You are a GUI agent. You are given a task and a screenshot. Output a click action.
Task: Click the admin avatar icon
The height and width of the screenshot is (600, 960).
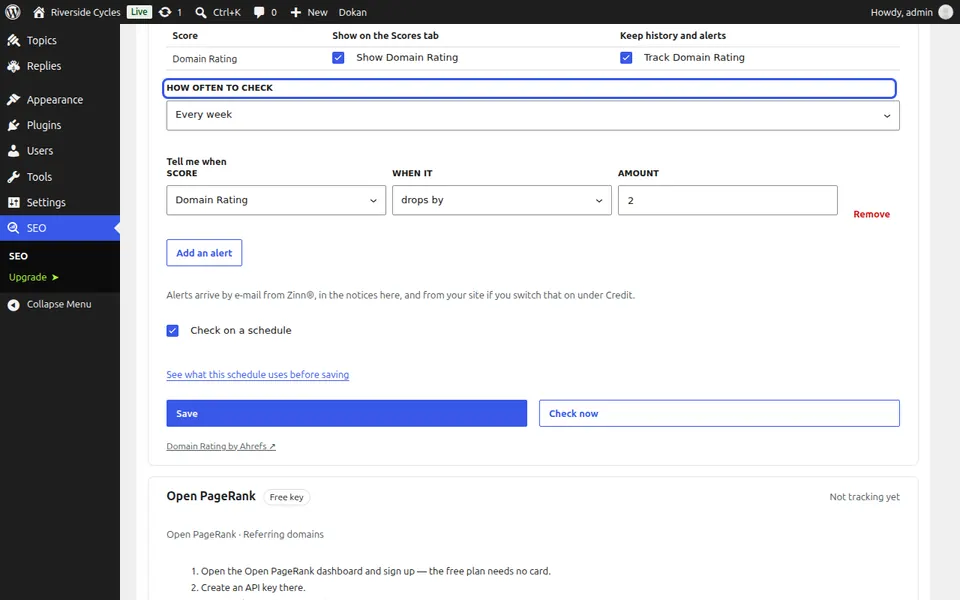click(x=946, y=12)
